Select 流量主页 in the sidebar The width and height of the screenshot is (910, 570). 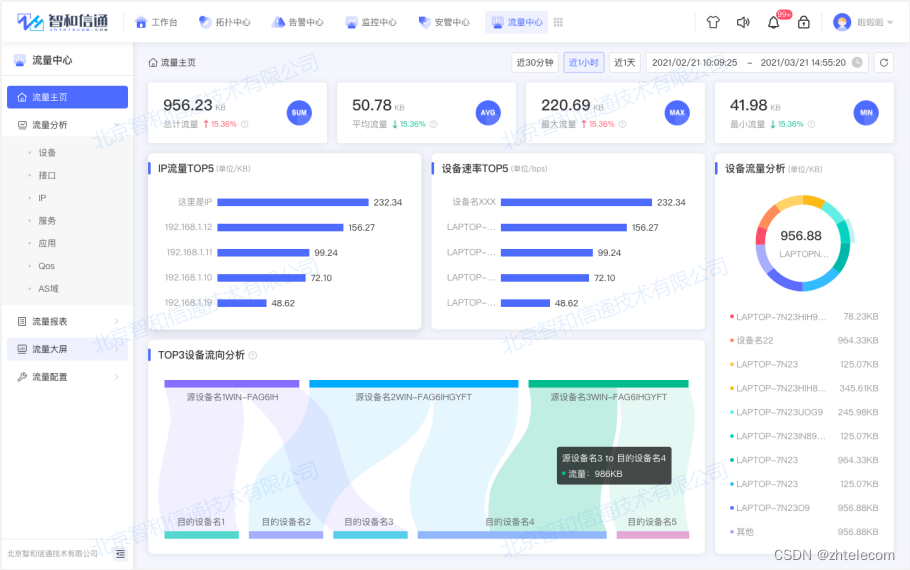[x=67, y=97]
